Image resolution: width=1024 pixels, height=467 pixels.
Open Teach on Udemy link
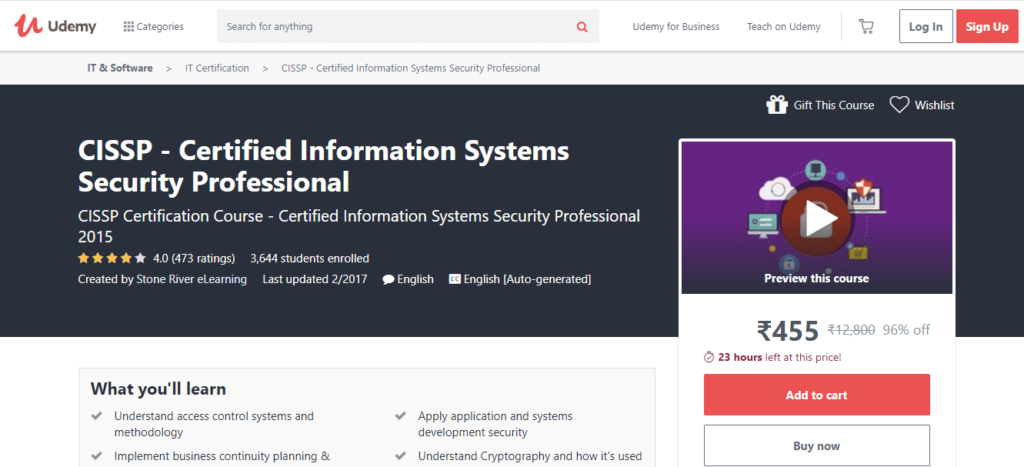tap(783, 27)
